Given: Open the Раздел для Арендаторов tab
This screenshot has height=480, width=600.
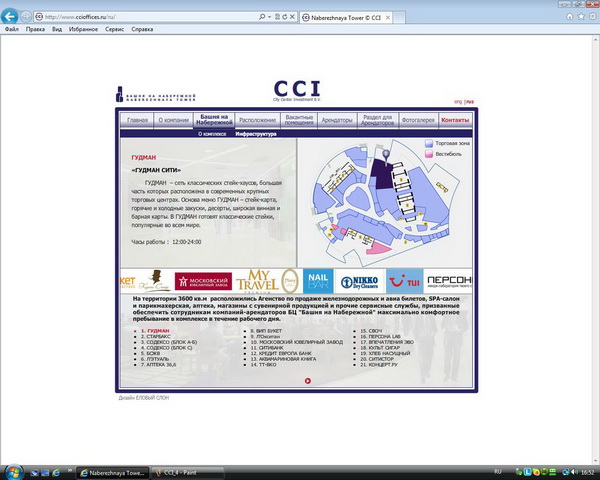Looking at the screenshot, I should (x=378, y=120).
